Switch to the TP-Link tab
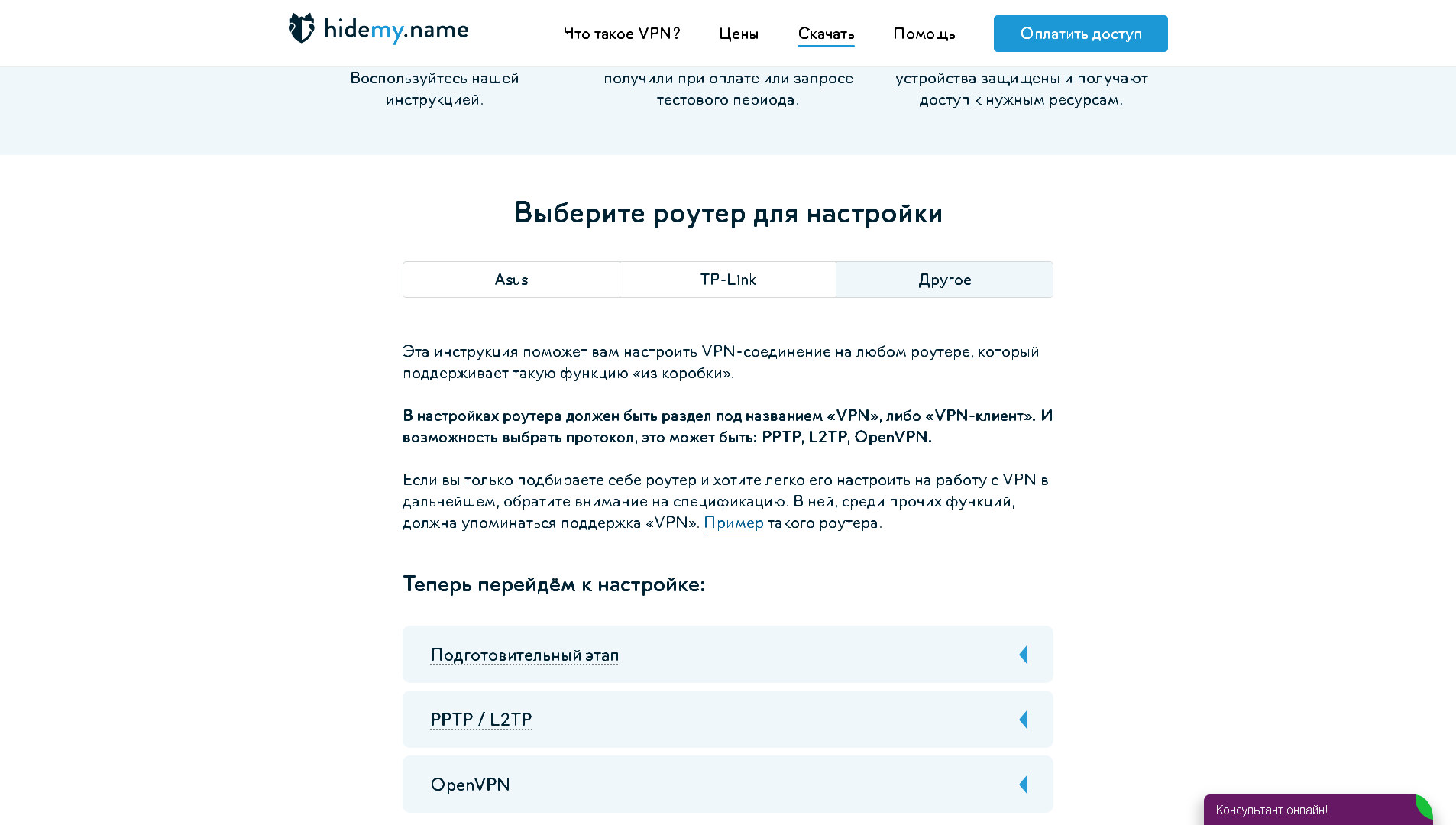The image size is (1456, 825). click(x=728, y=280)
